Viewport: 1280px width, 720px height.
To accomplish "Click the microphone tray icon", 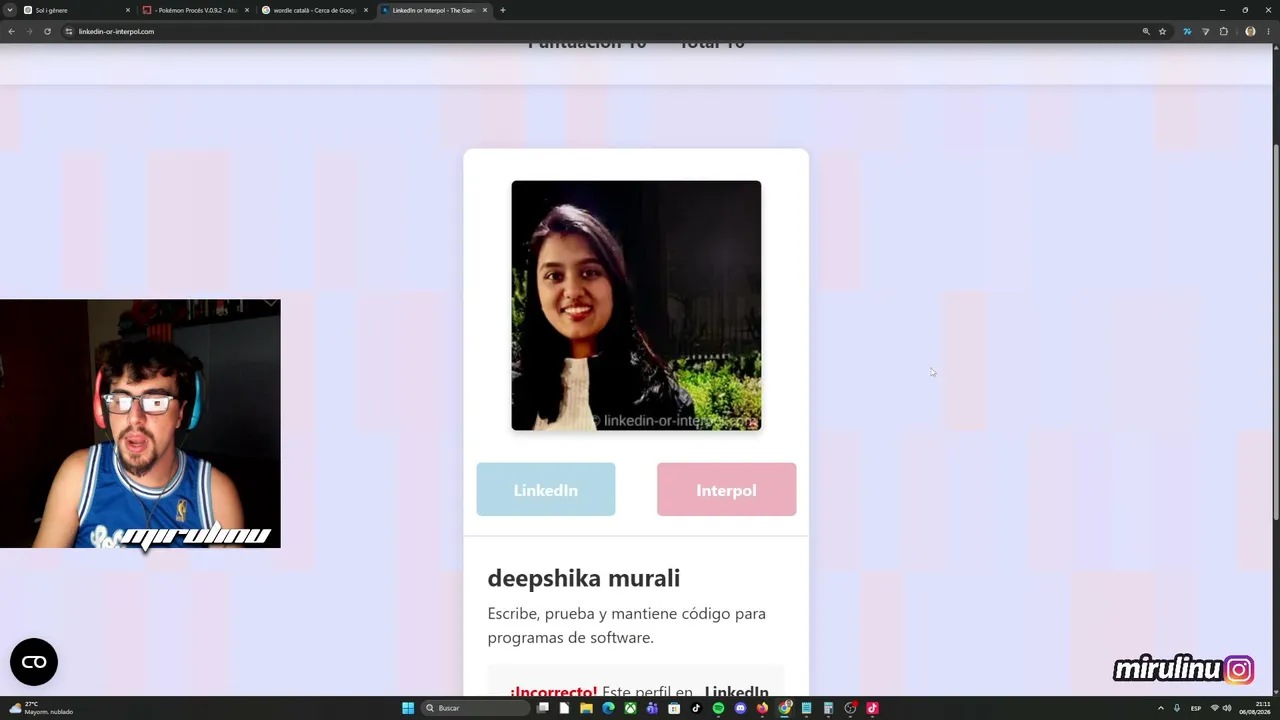I will pos(1177,708).
